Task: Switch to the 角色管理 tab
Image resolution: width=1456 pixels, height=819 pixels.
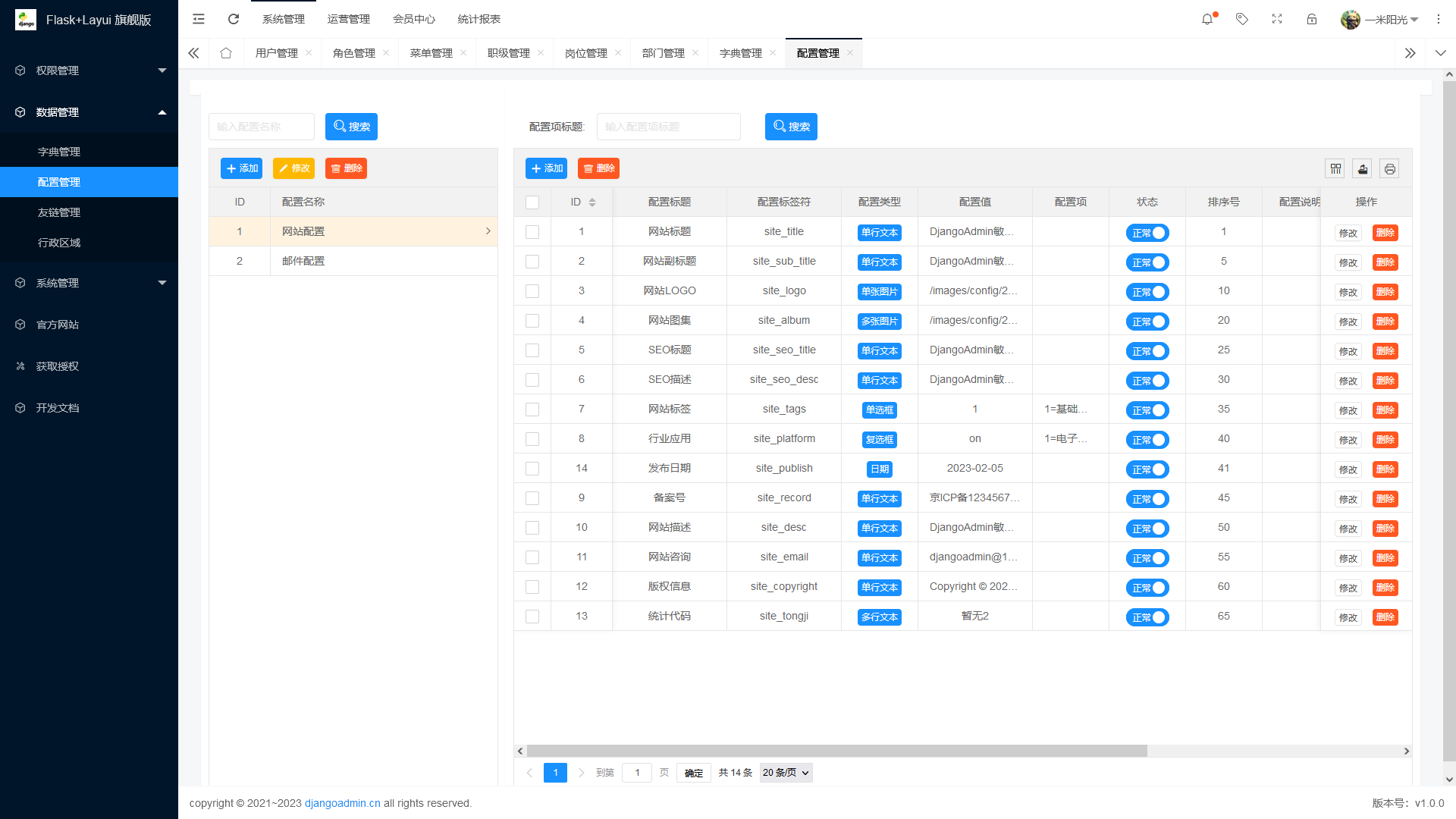Action: pyautogui.click(x=353, y=53)
